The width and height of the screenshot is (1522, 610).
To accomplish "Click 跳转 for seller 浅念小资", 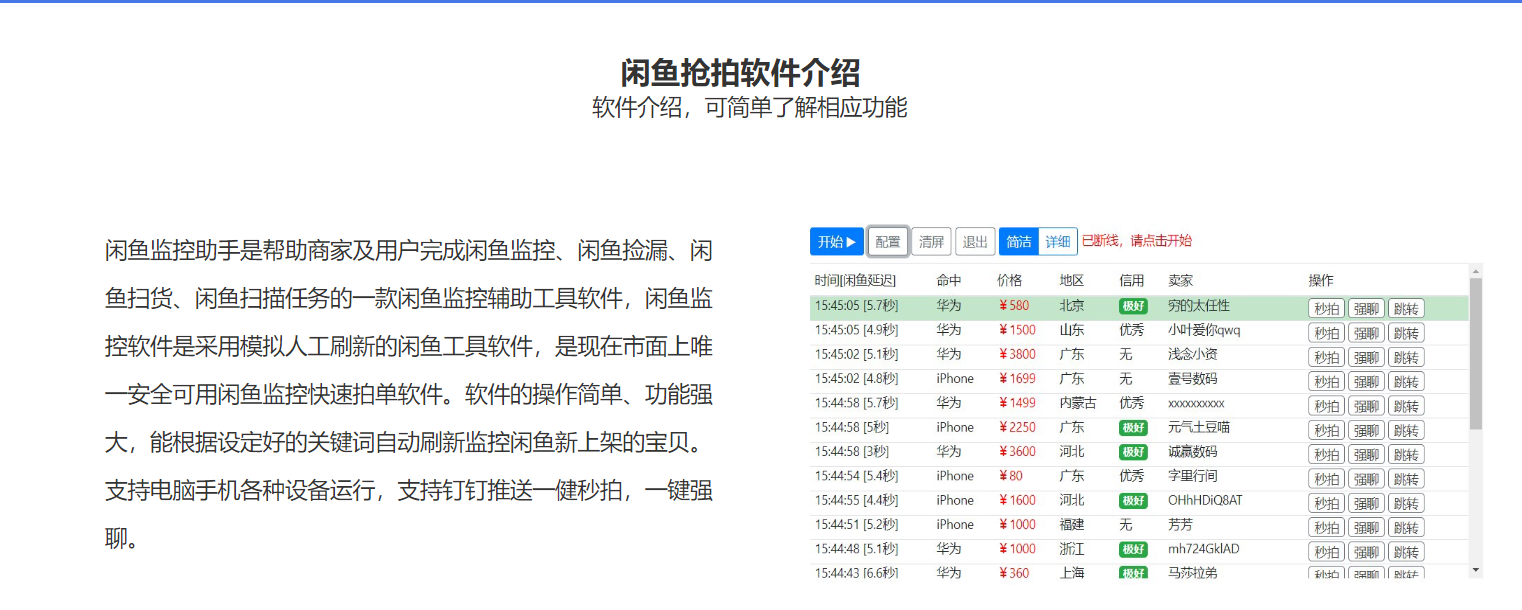I will (x=1406, y=357).
